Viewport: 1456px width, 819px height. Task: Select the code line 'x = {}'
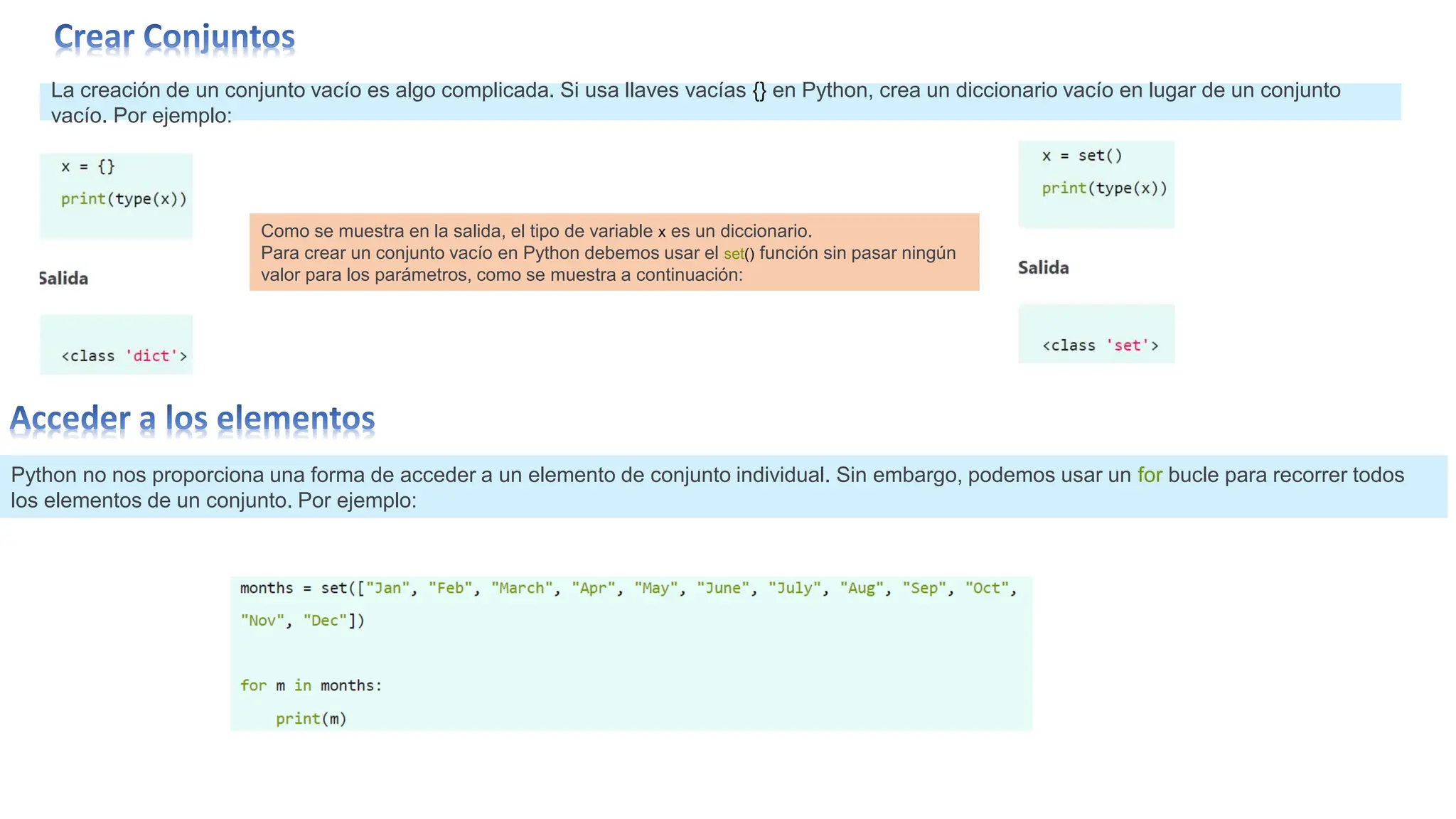coord(88,166)
